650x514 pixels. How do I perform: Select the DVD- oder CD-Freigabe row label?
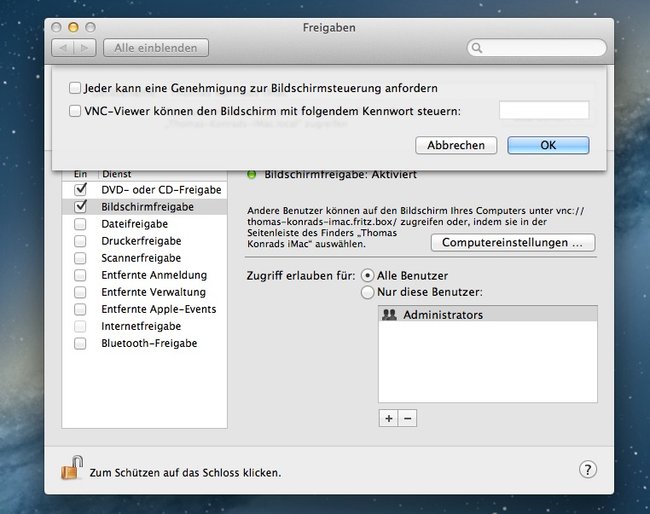[x=161, y=190]
